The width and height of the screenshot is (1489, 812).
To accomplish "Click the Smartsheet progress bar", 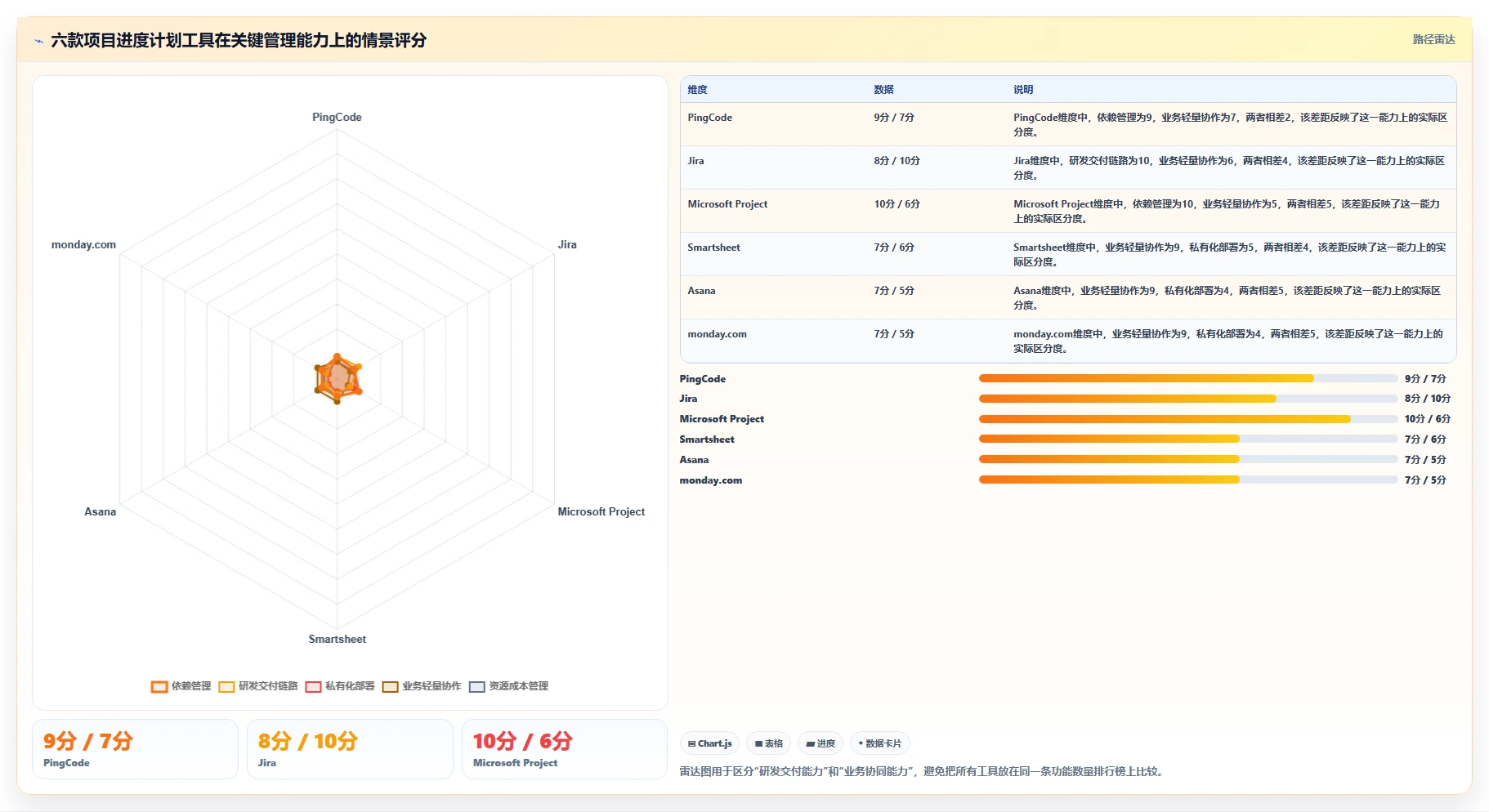I will 1188,439.
